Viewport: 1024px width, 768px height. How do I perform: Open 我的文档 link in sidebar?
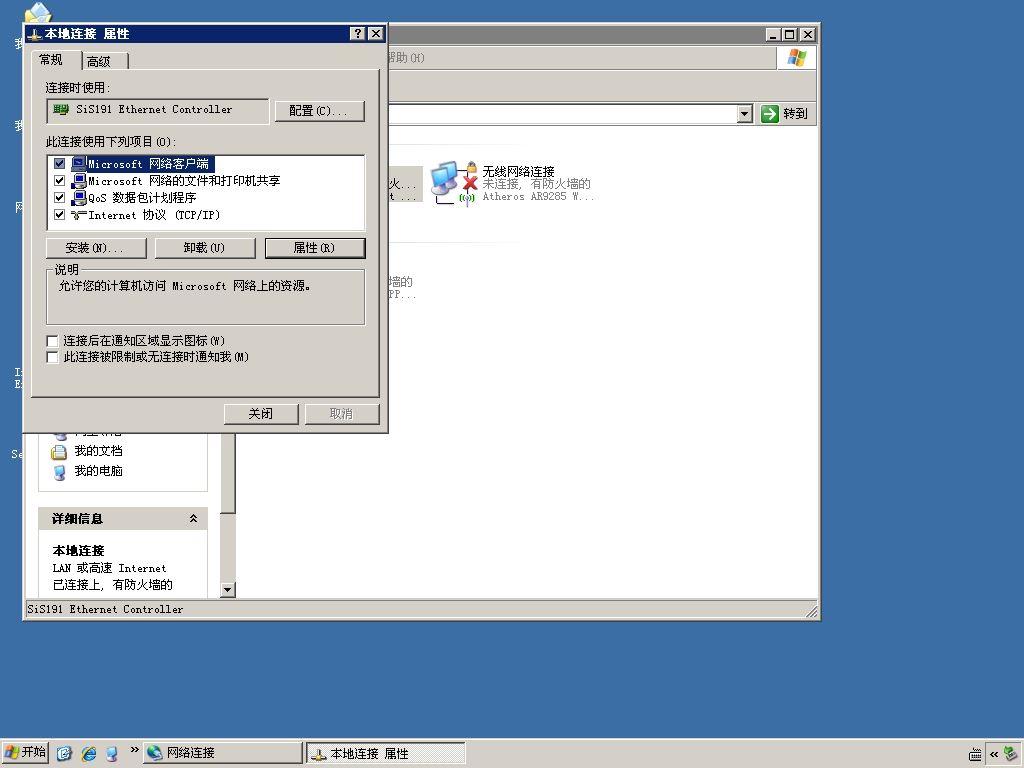point(98,451)
